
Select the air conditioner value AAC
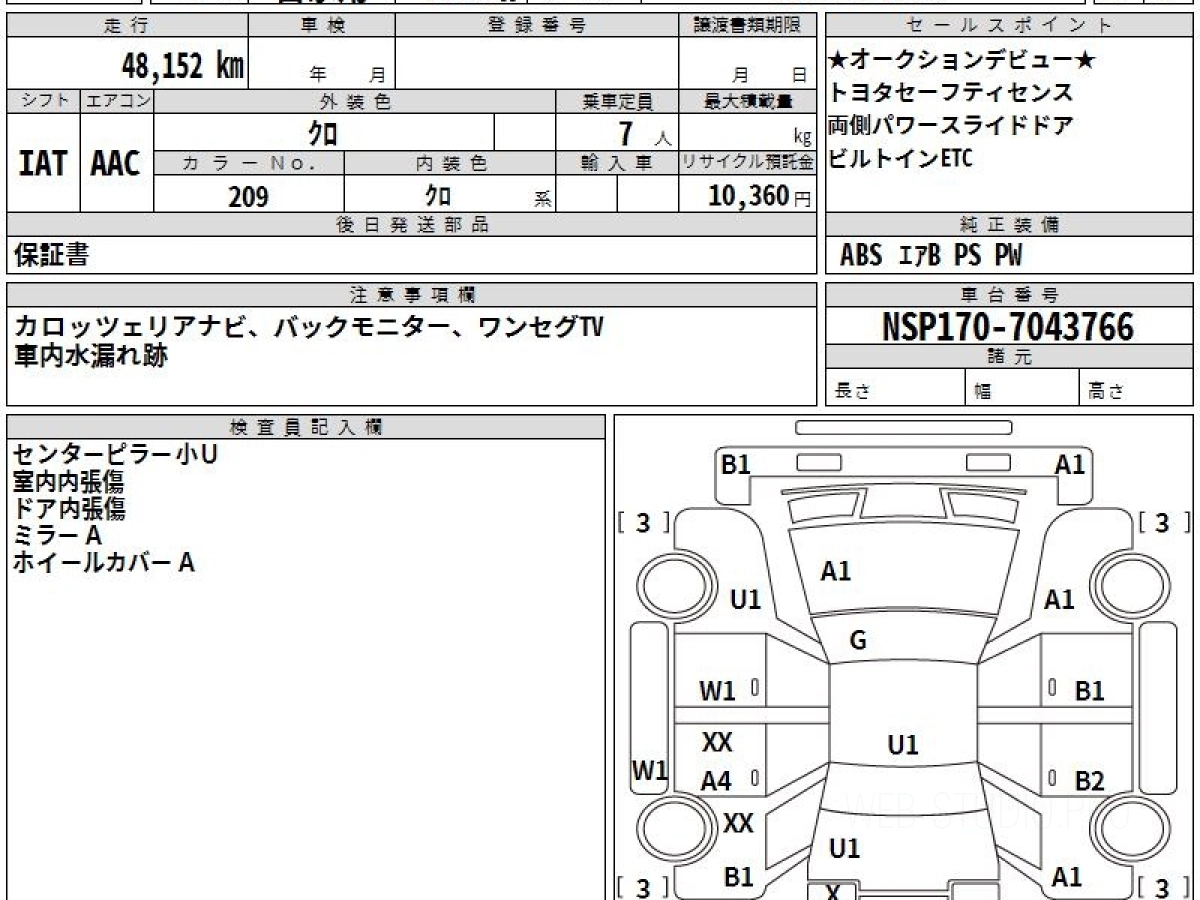pyautogui.click(x=116, y=164)
